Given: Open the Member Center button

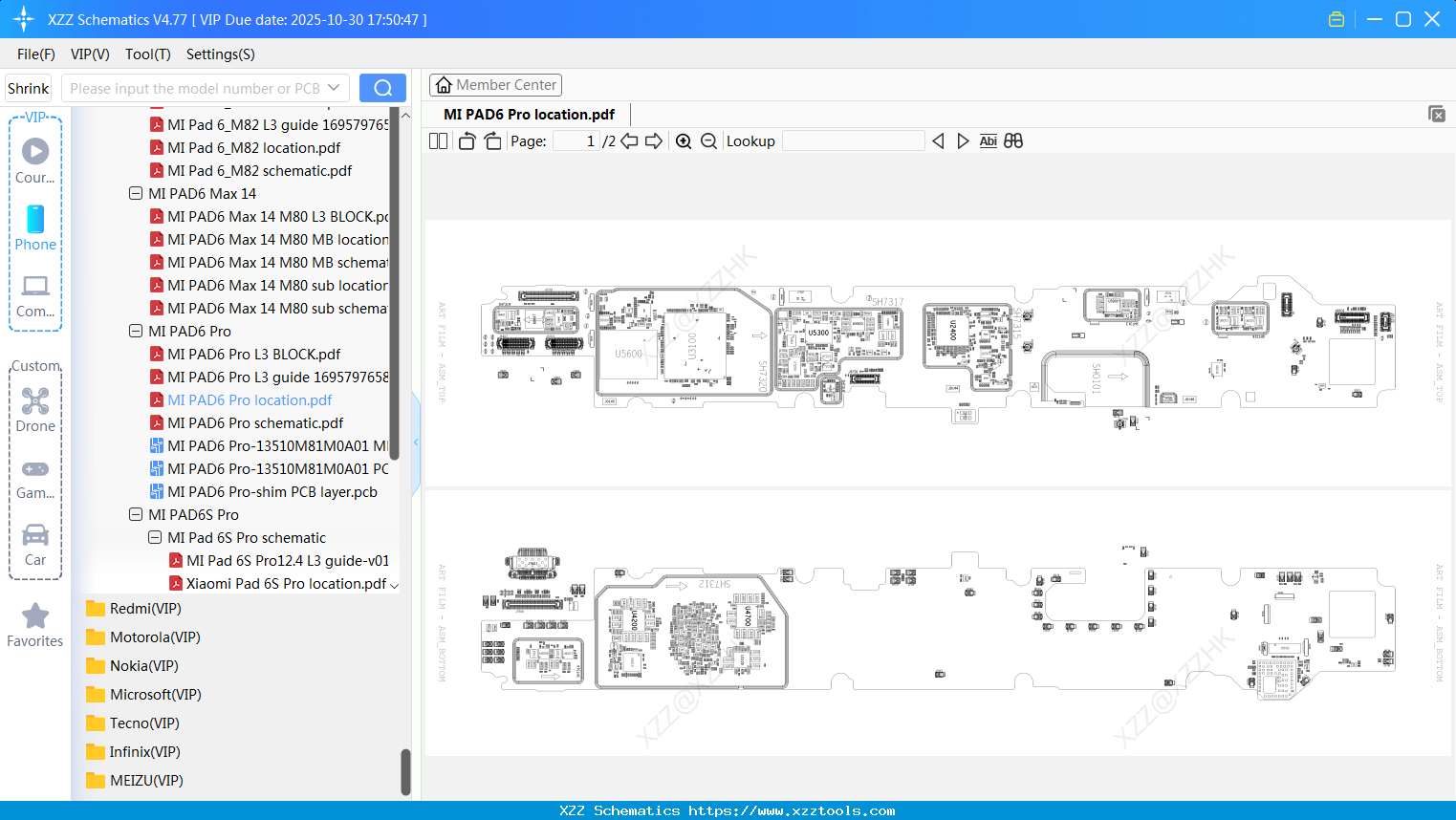Looking at the screenshot, I should (495, 85).
